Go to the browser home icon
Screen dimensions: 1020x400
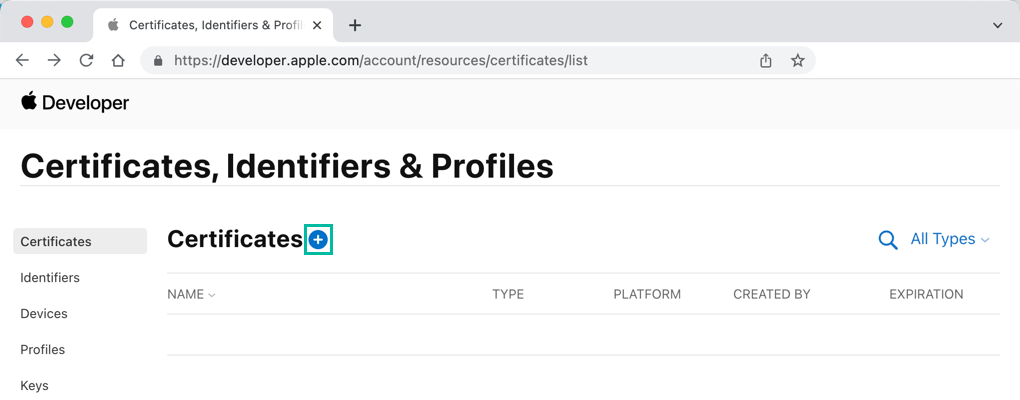118,60
